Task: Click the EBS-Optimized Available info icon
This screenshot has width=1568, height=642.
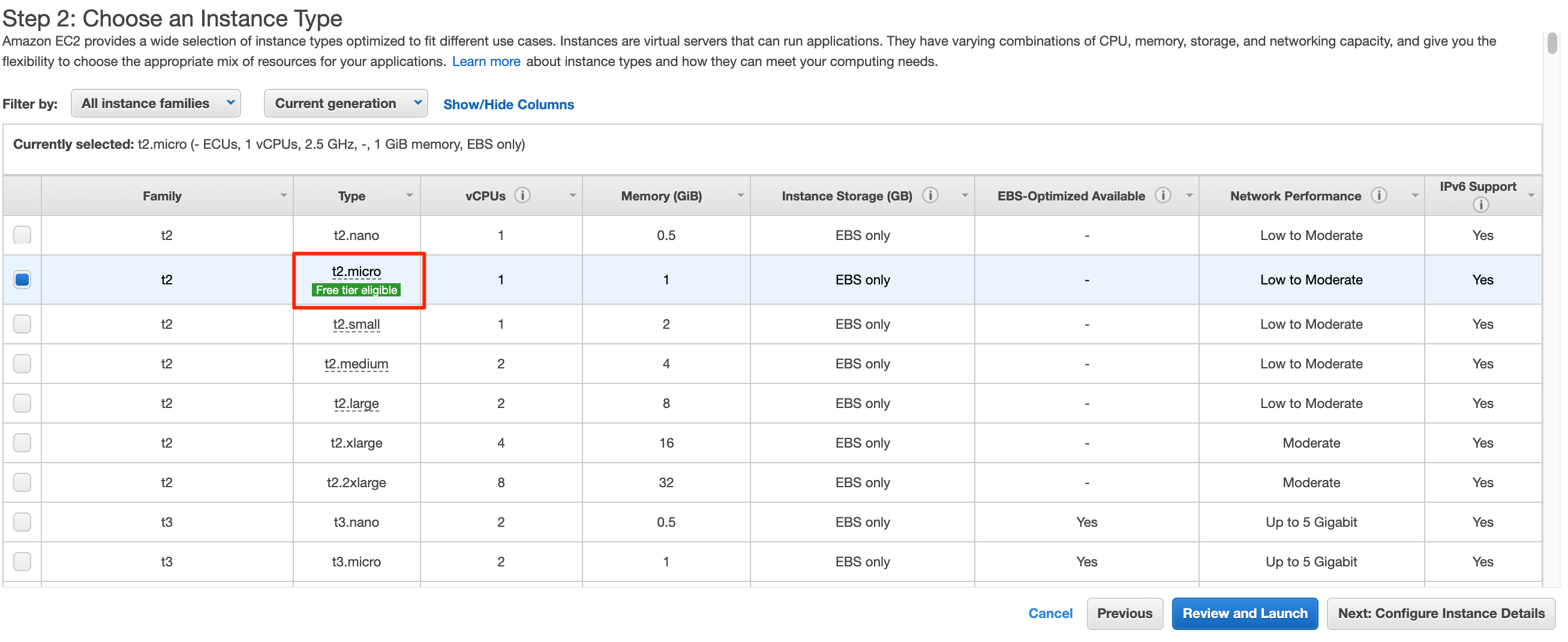Action: pos(1163,196)
